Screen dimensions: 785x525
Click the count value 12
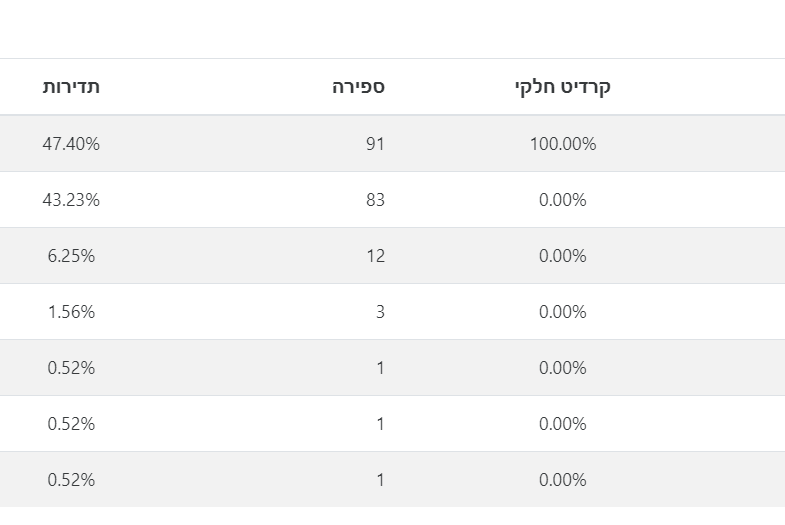(375, 256)
